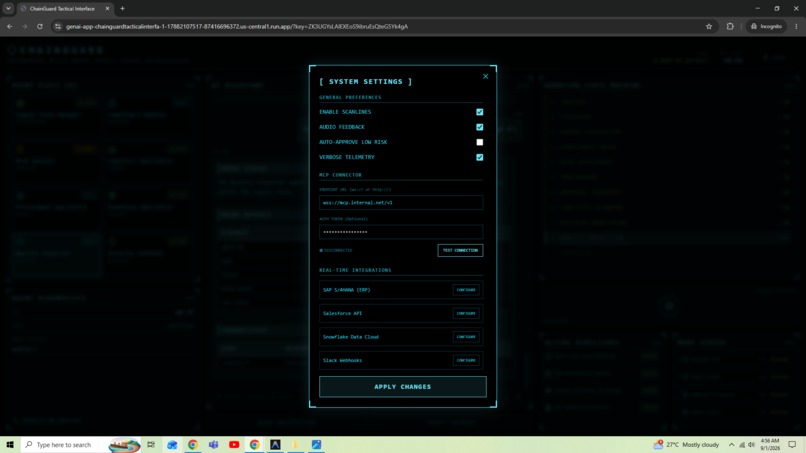Open network settings from system tray
The width and height of the screenshot is (806, 453).
(x=742, y=445)
